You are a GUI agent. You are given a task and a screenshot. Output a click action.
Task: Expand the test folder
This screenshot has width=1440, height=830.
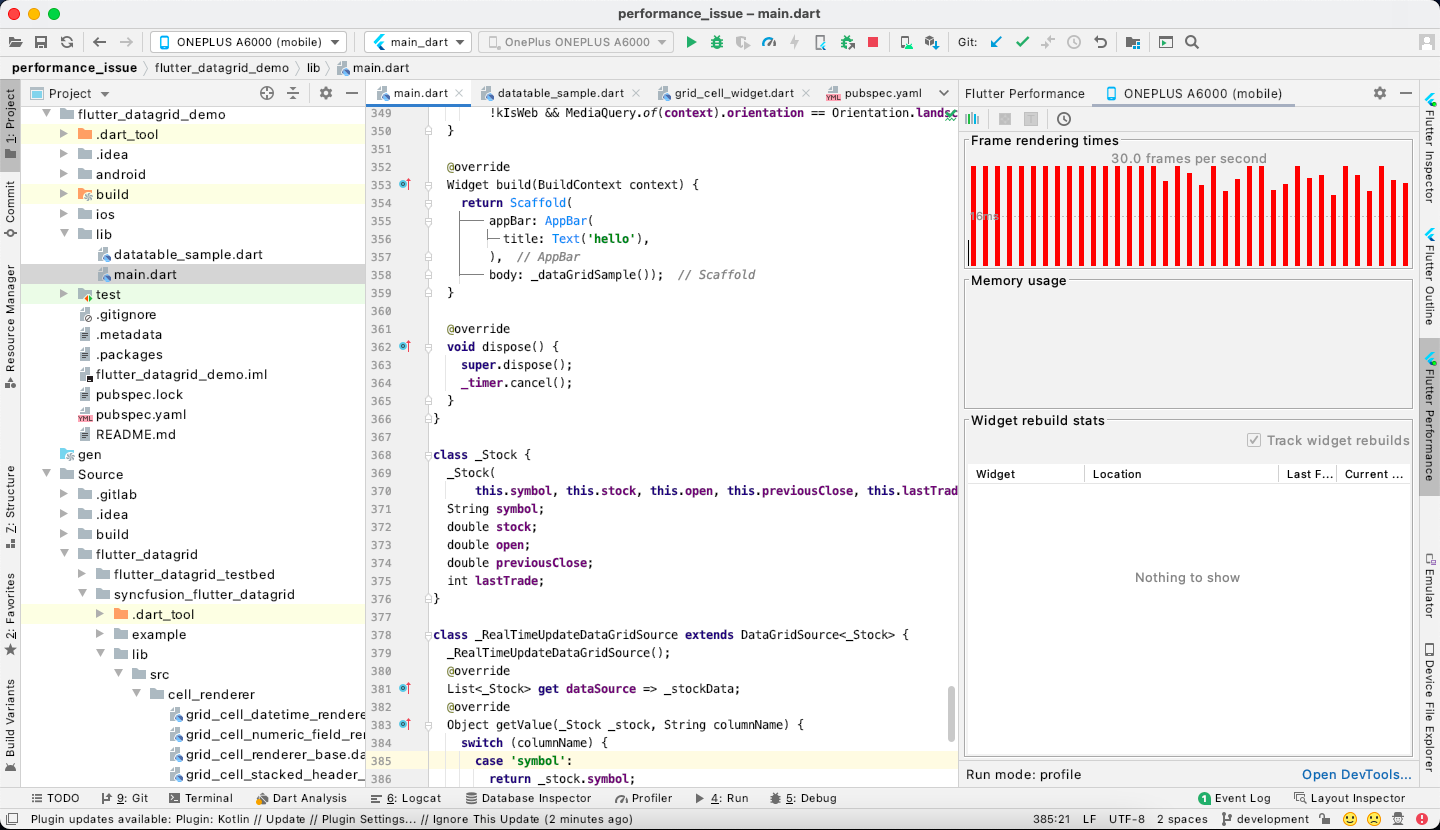coord(63,294)
